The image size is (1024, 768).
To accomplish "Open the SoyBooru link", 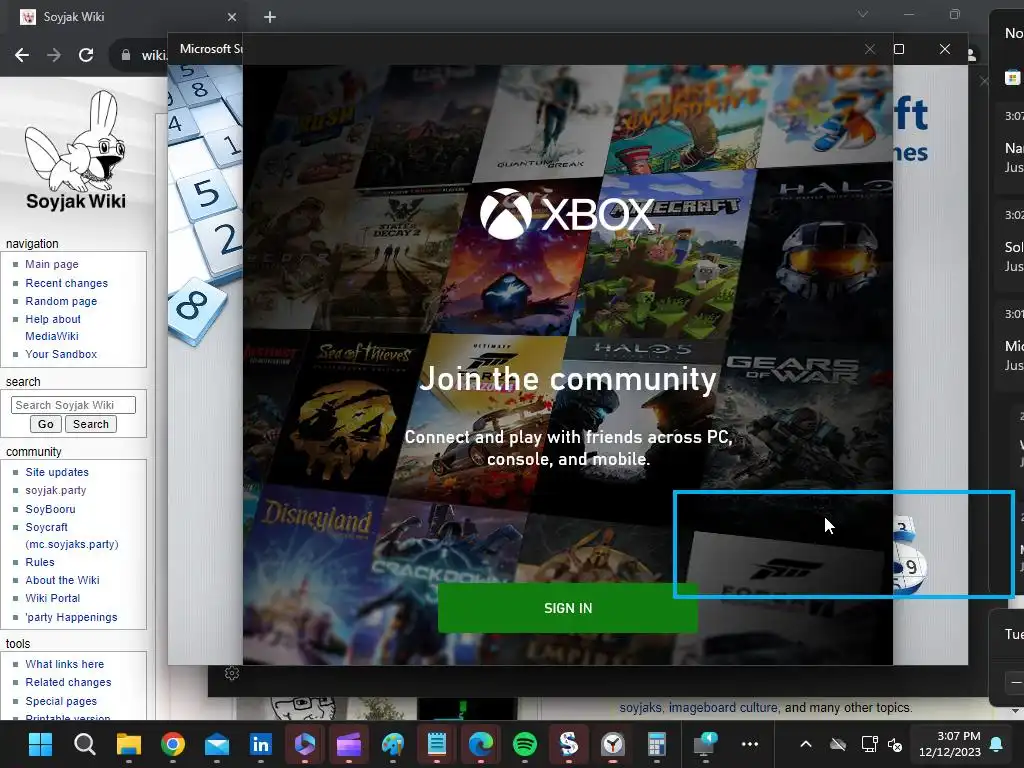I will click(x=50, y=509).
